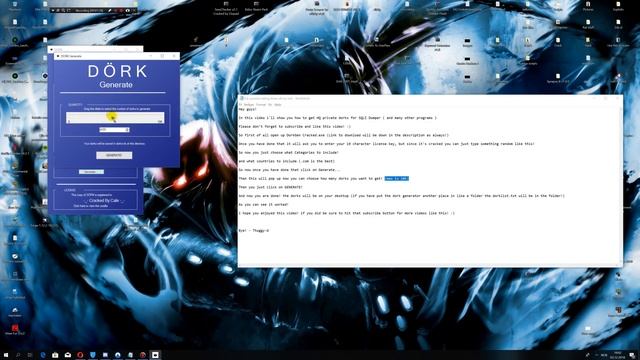
Task: Click the taskbar search icon
Action: click(18, 355)
